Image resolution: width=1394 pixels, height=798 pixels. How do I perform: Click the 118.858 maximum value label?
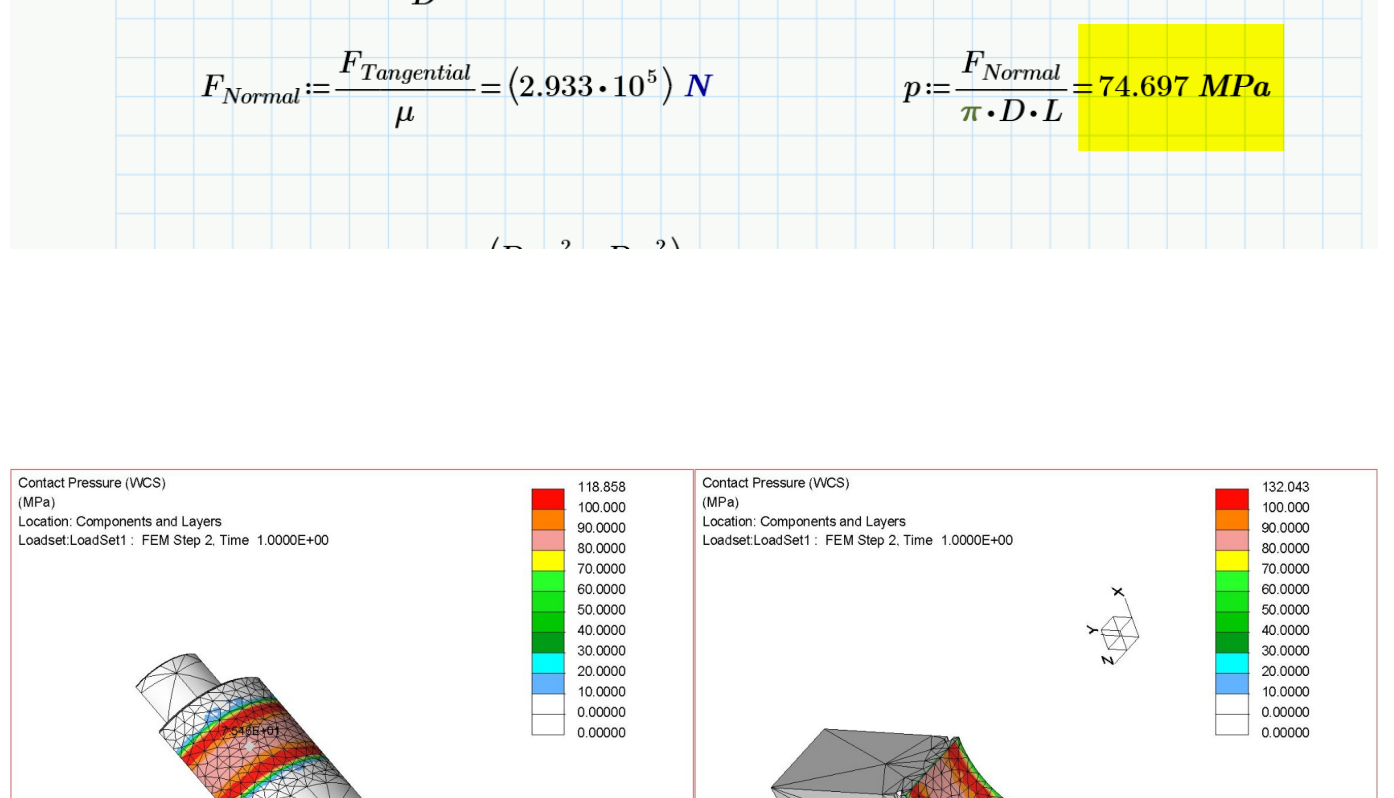(x=601, y=486)
